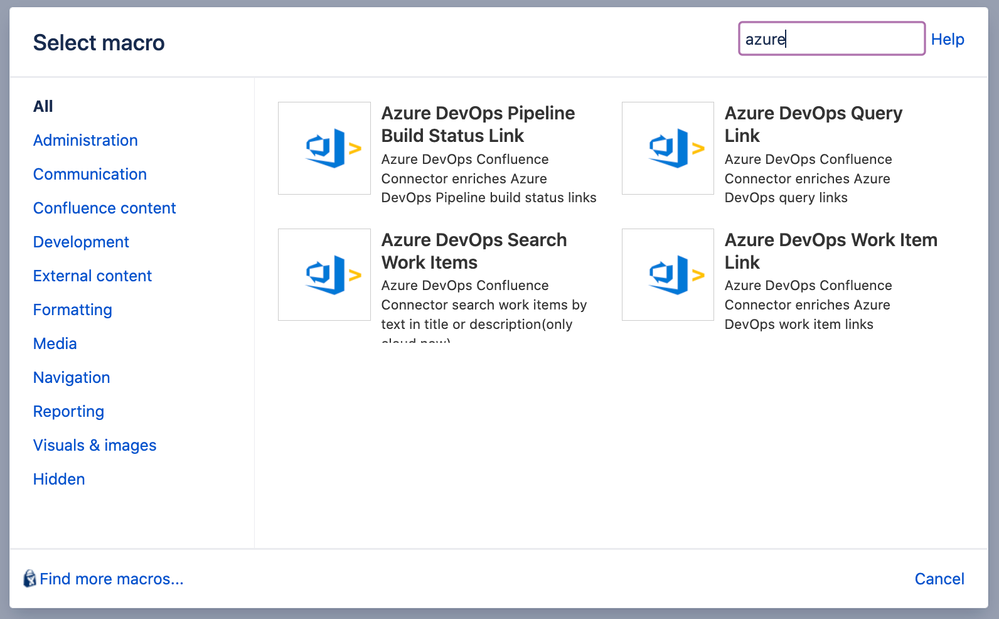999x619 pixels.
Task: Select the Azure DevOps Query Link macro icon
Action: 667,148
